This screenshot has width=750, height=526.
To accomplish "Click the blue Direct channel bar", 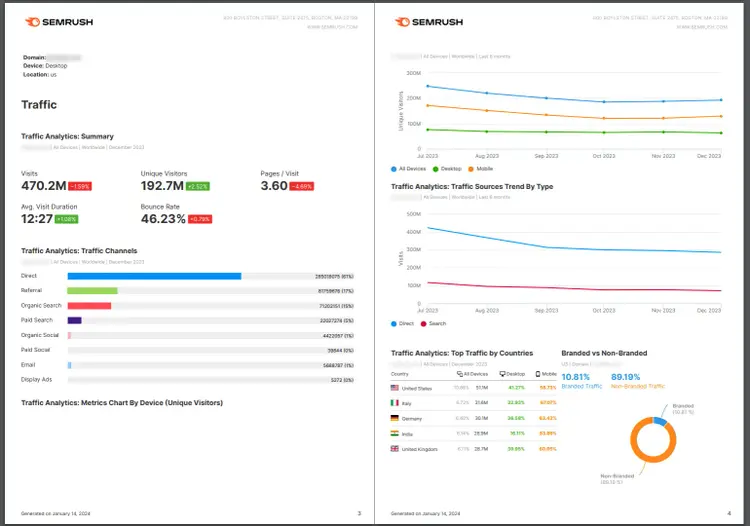I will (x=154, y=276).
